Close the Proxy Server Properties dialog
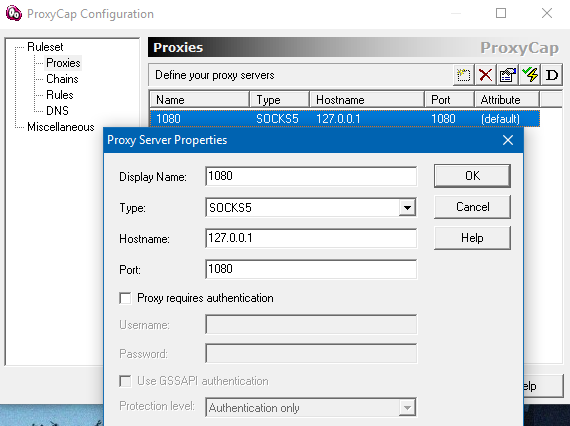570x426 pixels. pyautogui.click(x=508, y=140)
